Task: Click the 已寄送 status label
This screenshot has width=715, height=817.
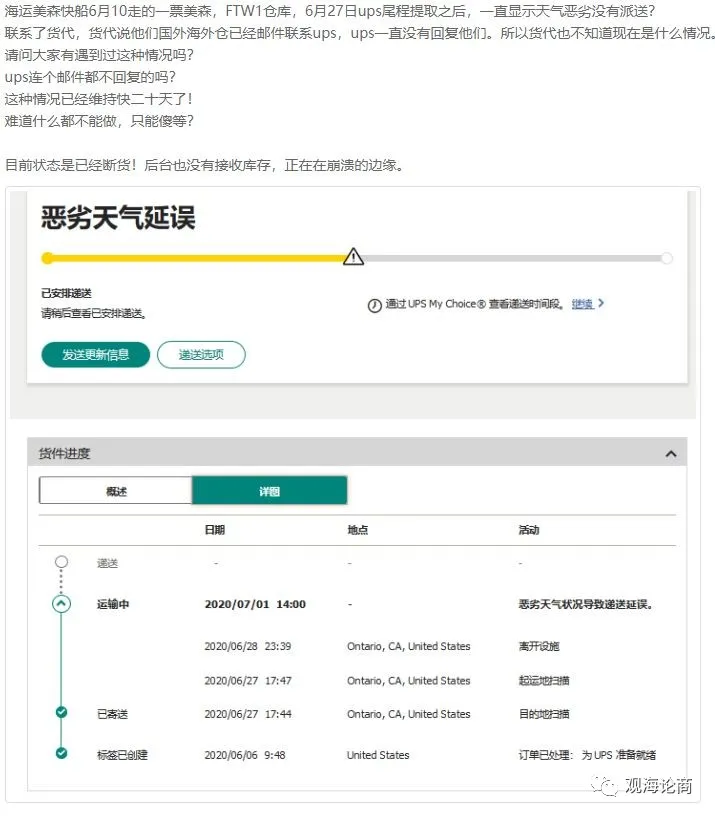Action: coord(112,714)
